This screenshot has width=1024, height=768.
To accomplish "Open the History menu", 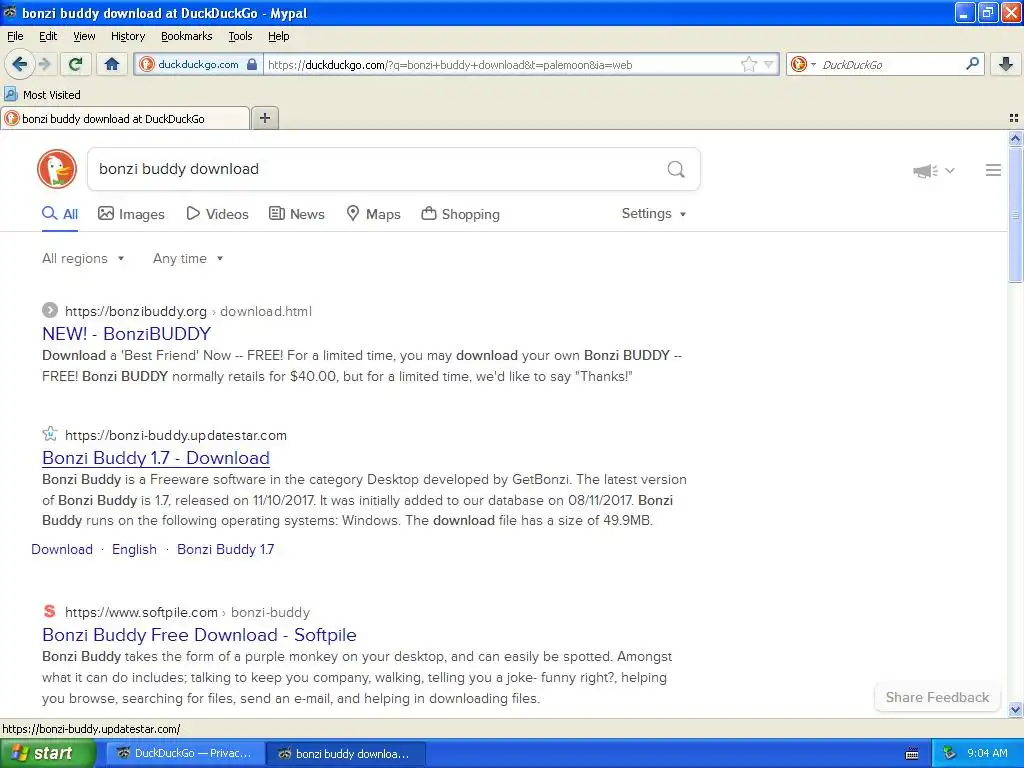I will [127, 36].
